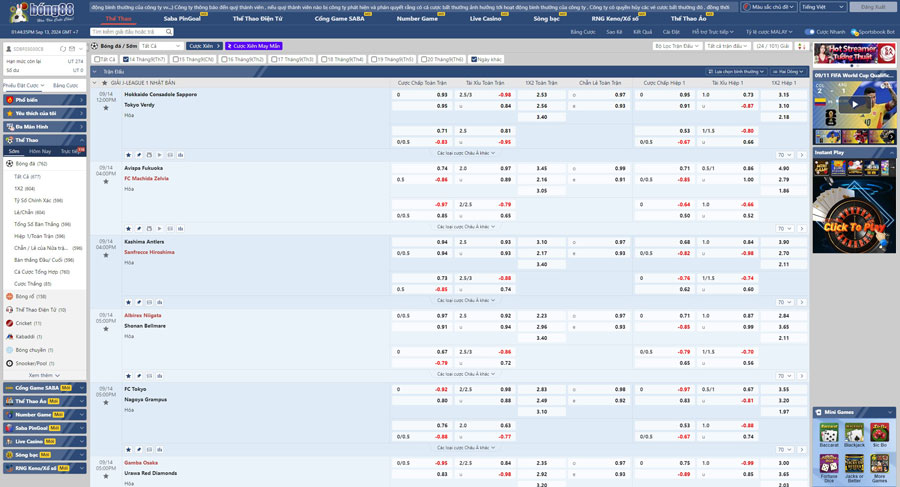Open Saba PinGoal top tab
Screen dimensions: 900x487
click(x=182, y=18)
